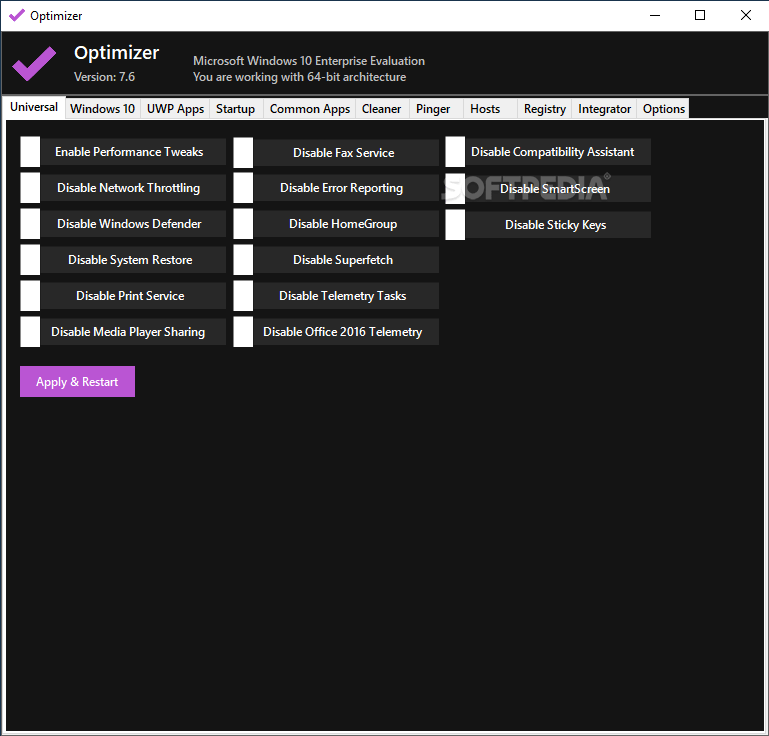
Task: Maximize the Optimizer window
Action: click(x=700, y=16)
